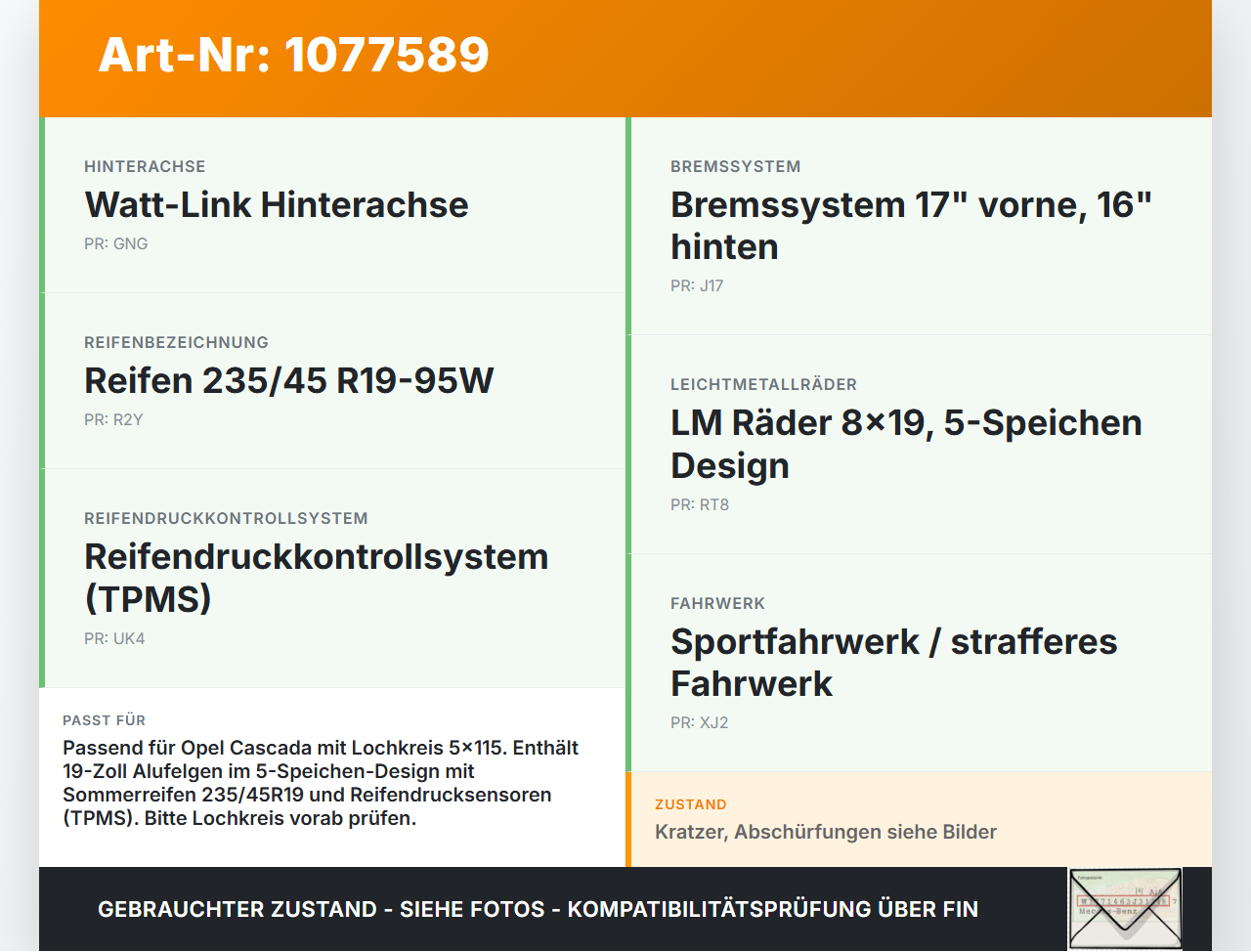
Task: Click the 'FAHRWERK' label
Action: tap(717, 603)
